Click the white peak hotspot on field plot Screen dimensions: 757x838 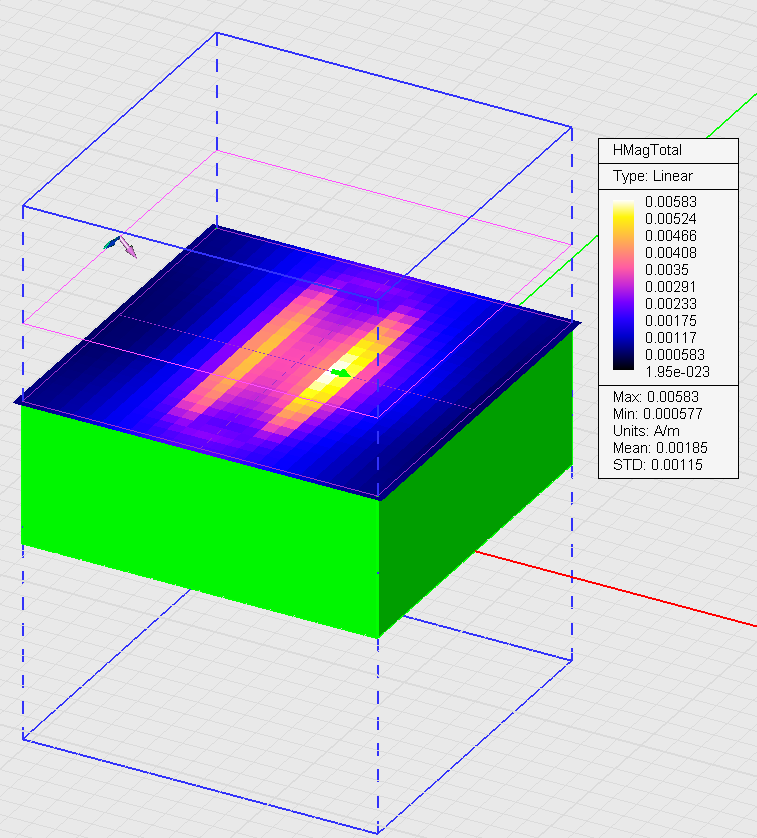coord(325,379)
